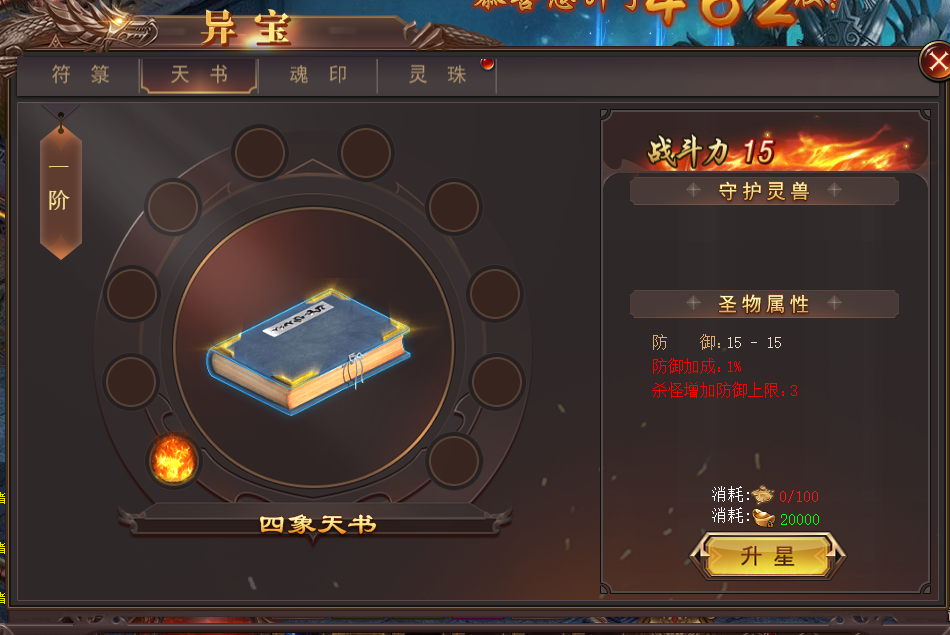The width and height of the screenshot is (950, 635).
Task: Click the 守护灵兽 section header
Action: click(x=764, y=191)
